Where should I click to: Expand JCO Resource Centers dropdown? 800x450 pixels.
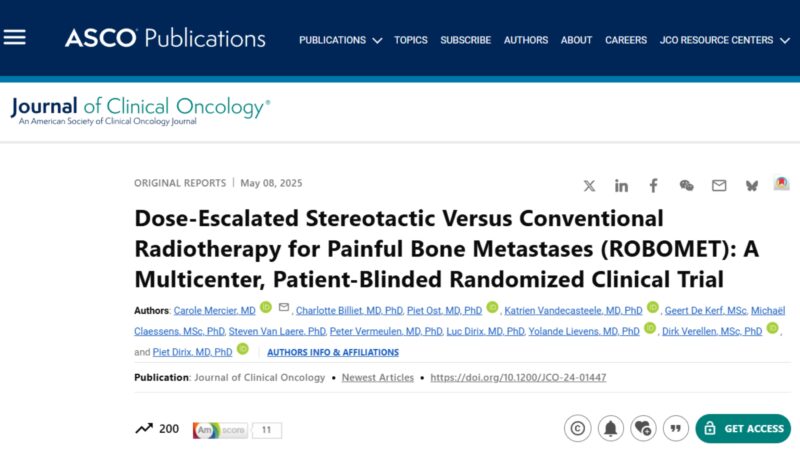(x=724, y=40)
